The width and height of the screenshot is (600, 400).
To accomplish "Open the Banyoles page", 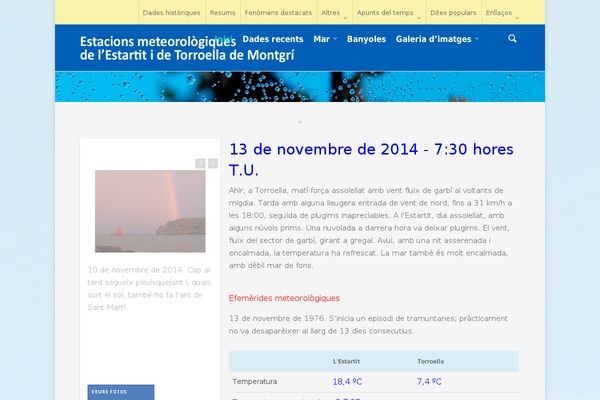I will click(366, 39).
